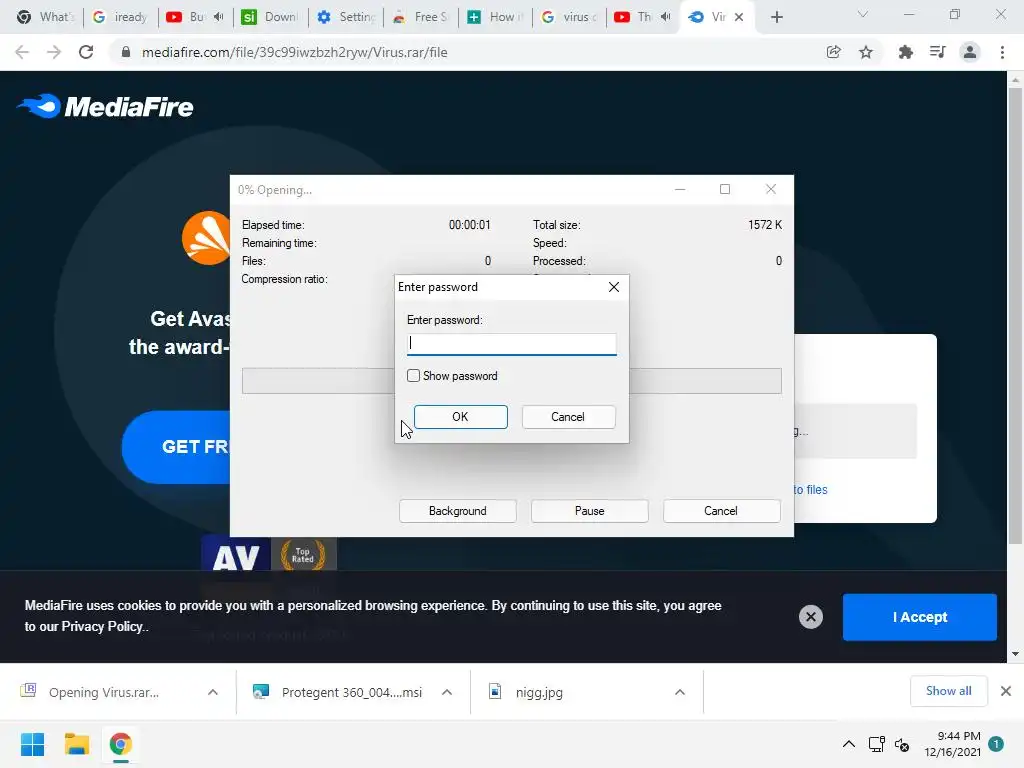Open the notification badge icon
Screen dimensions: 1024x768
click(996, 744)
